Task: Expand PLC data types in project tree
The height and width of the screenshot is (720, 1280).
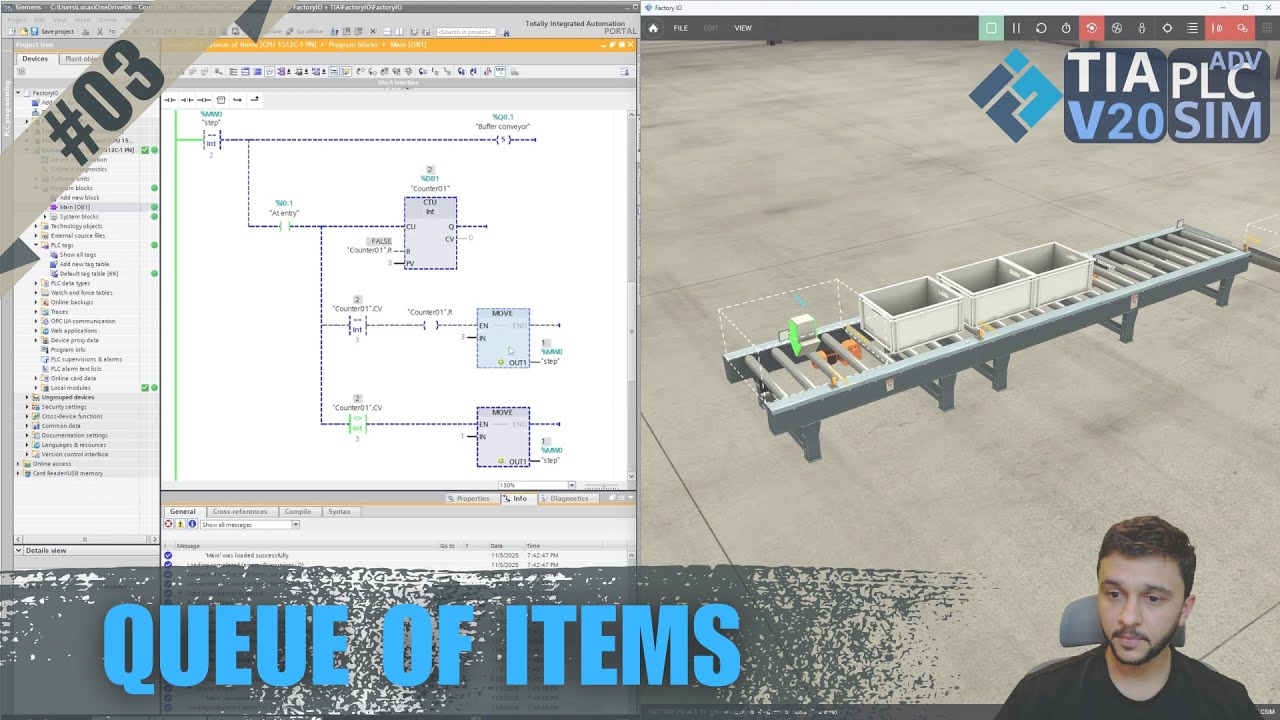Action: pos(37,283)
